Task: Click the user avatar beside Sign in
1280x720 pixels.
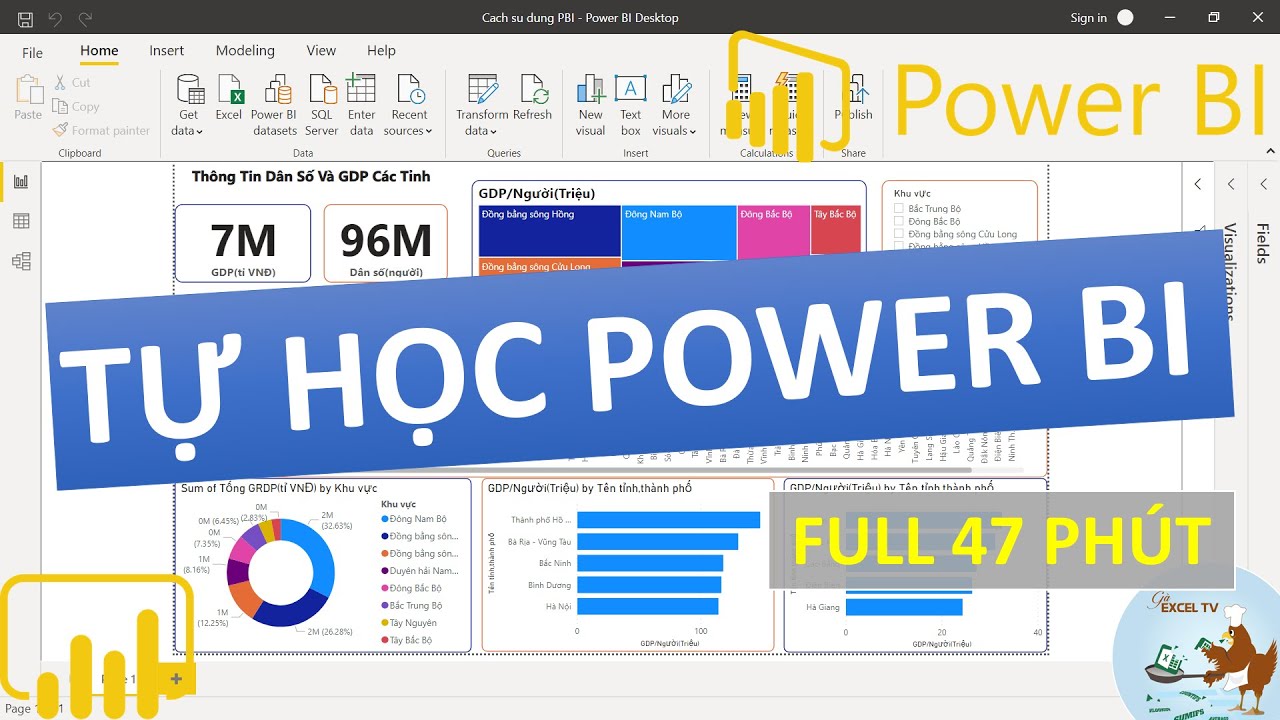Action: [1125, 17]
